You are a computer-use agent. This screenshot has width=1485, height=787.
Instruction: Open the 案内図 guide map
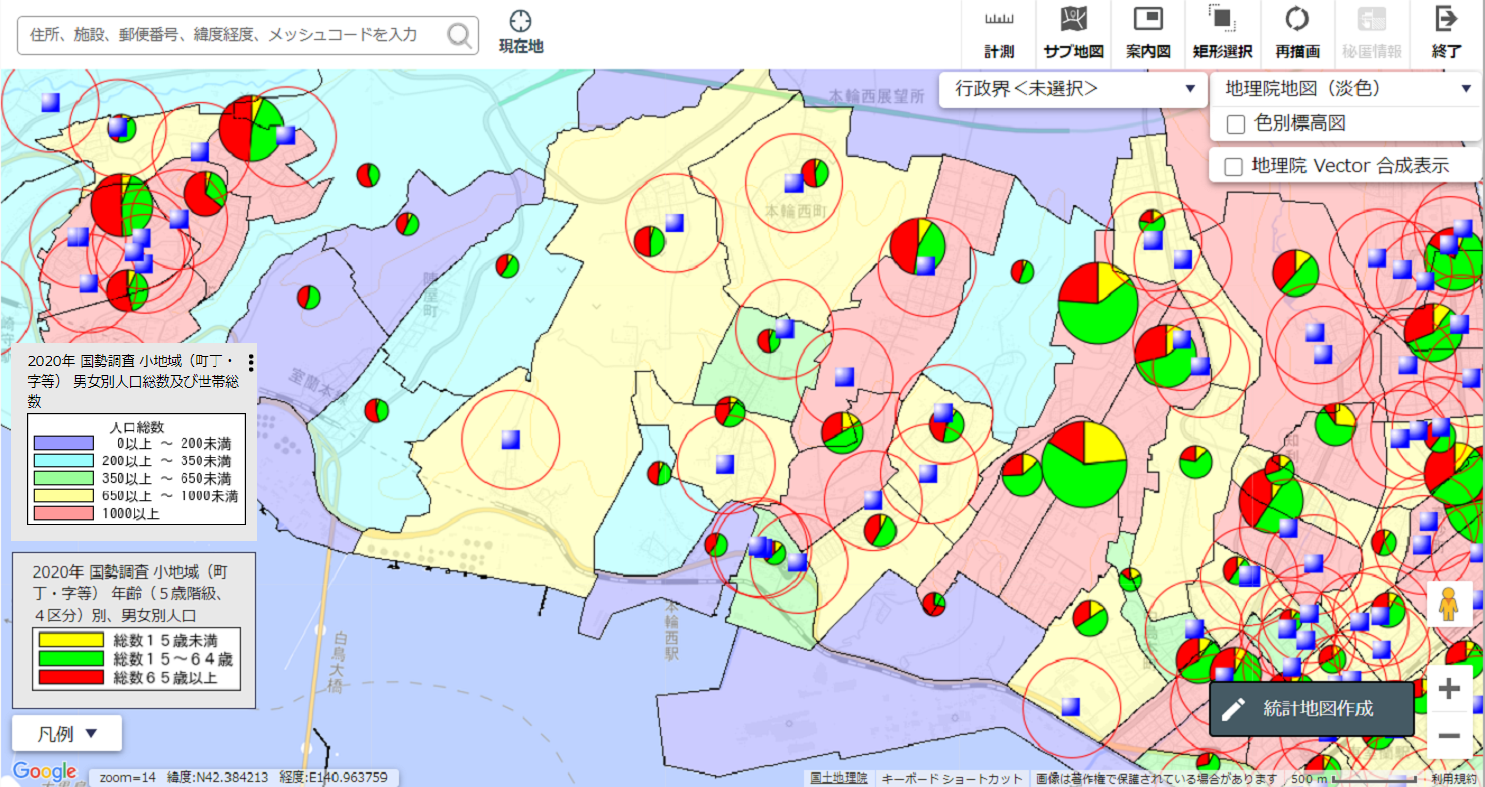(1147, 20)
